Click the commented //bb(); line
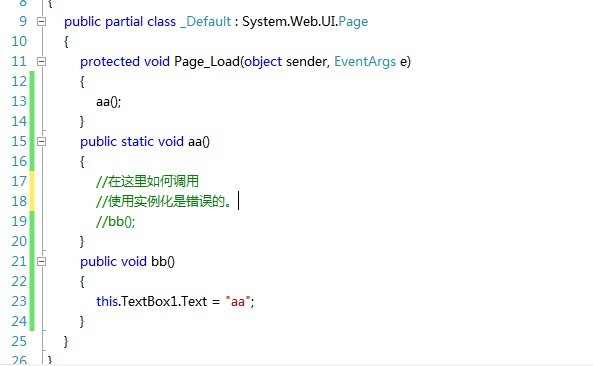 (x=115, y=222)
